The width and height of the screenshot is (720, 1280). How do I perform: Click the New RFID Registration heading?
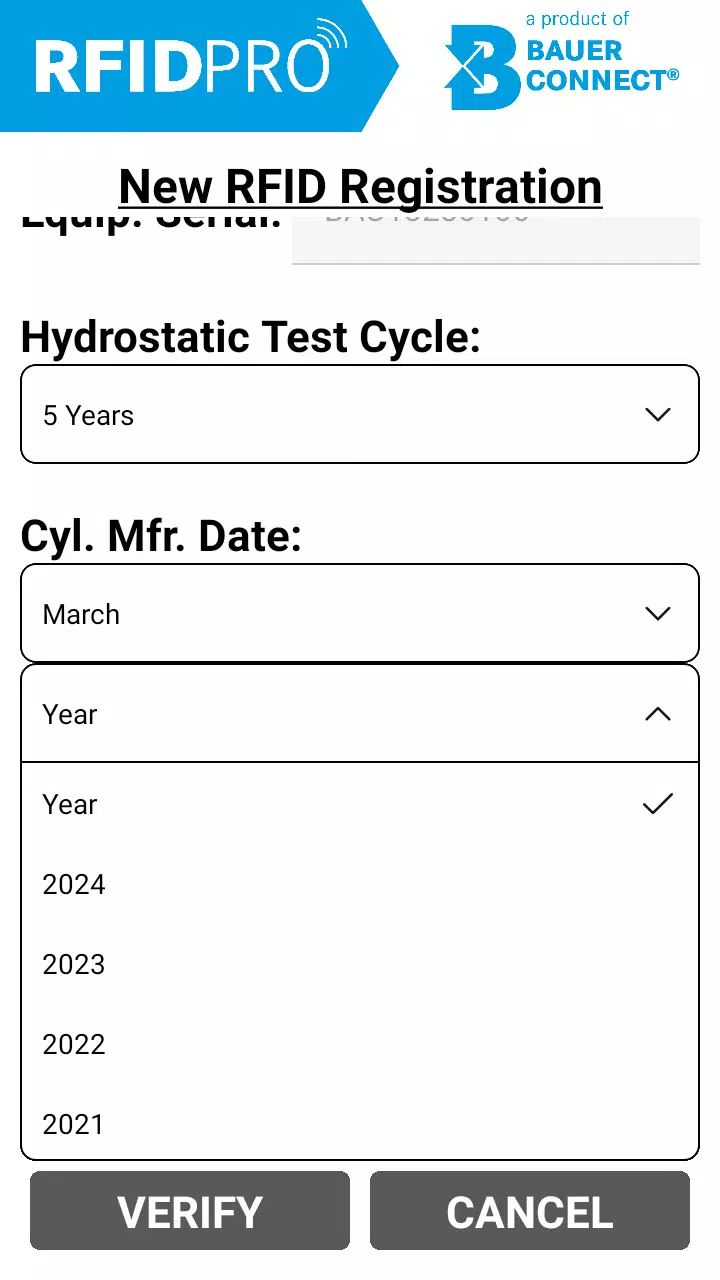click(360, 187)
